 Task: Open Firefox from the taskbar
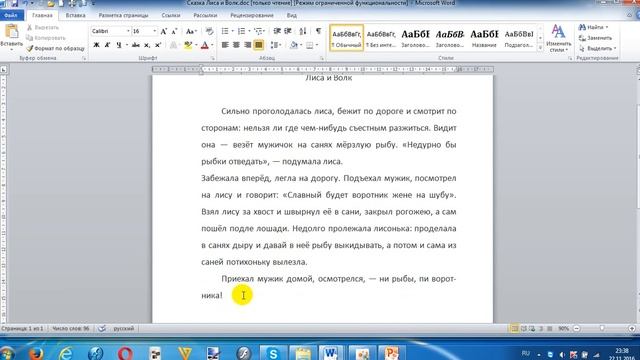click(36, 353)
